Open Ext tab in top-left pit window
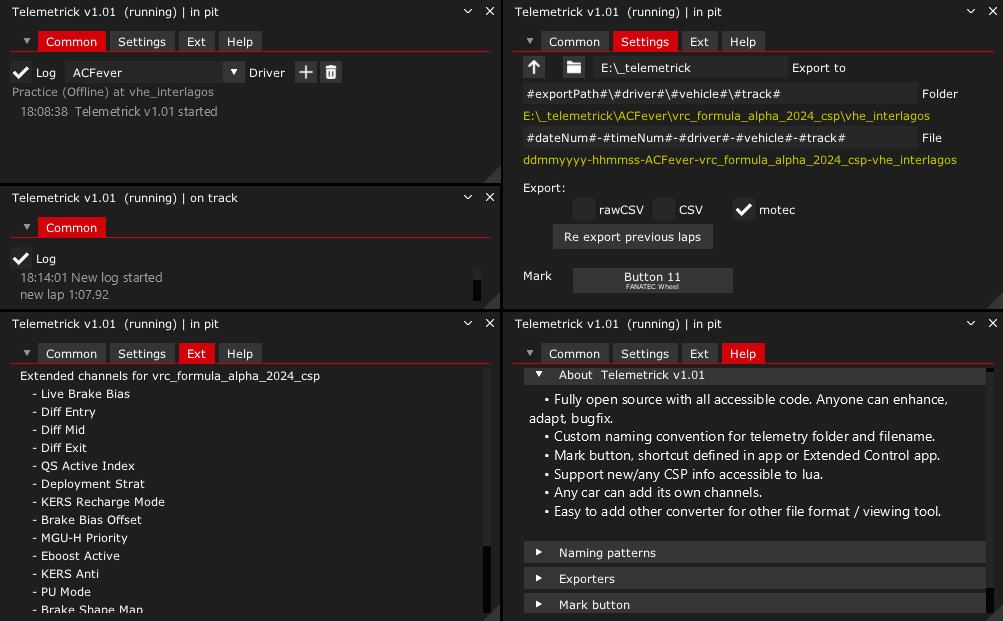The height and width of the screenshot is (621, 1003). coord(196,42)
